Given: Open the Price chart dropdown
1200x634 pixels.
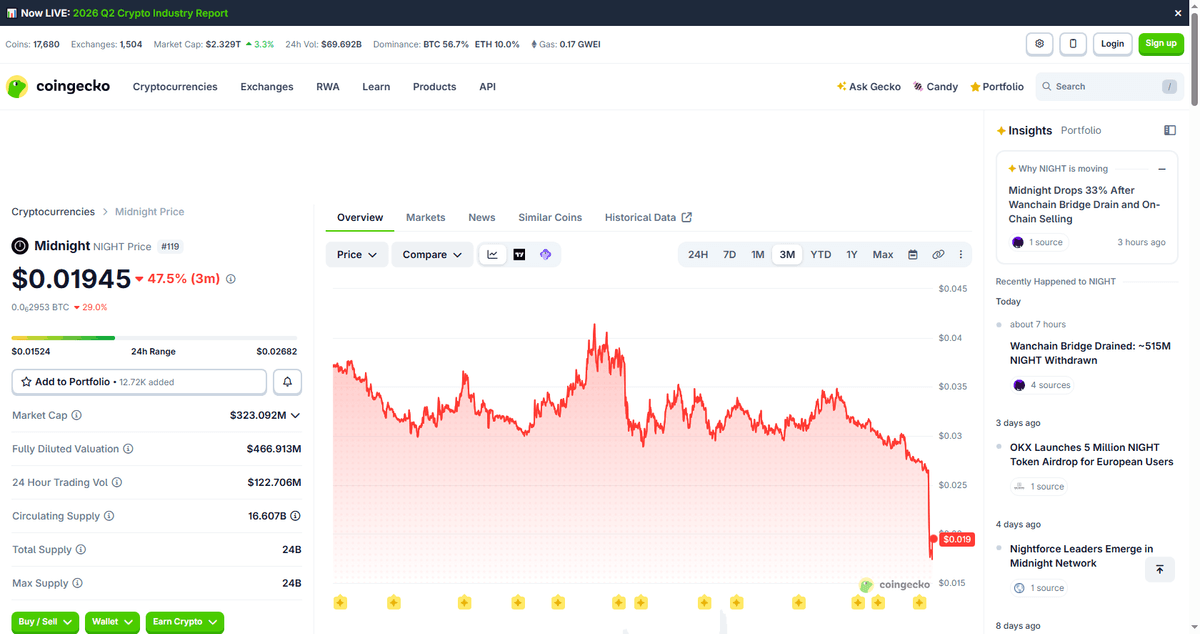Looking at the screenshot, I should pyautogui.click(x=357, y=255).
